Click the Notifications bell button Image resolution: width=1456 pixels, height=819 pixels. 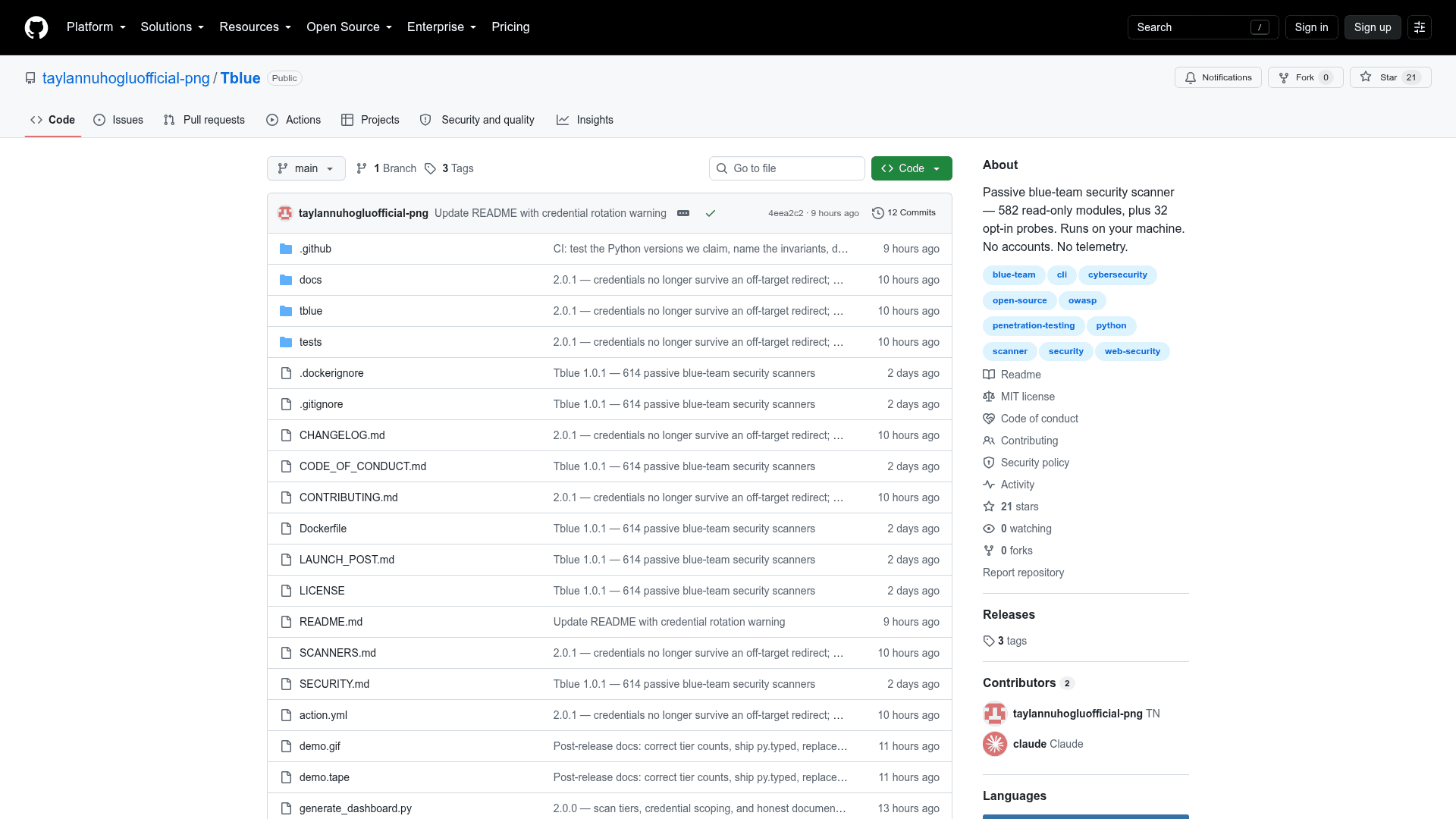(x=1218, y=77)
